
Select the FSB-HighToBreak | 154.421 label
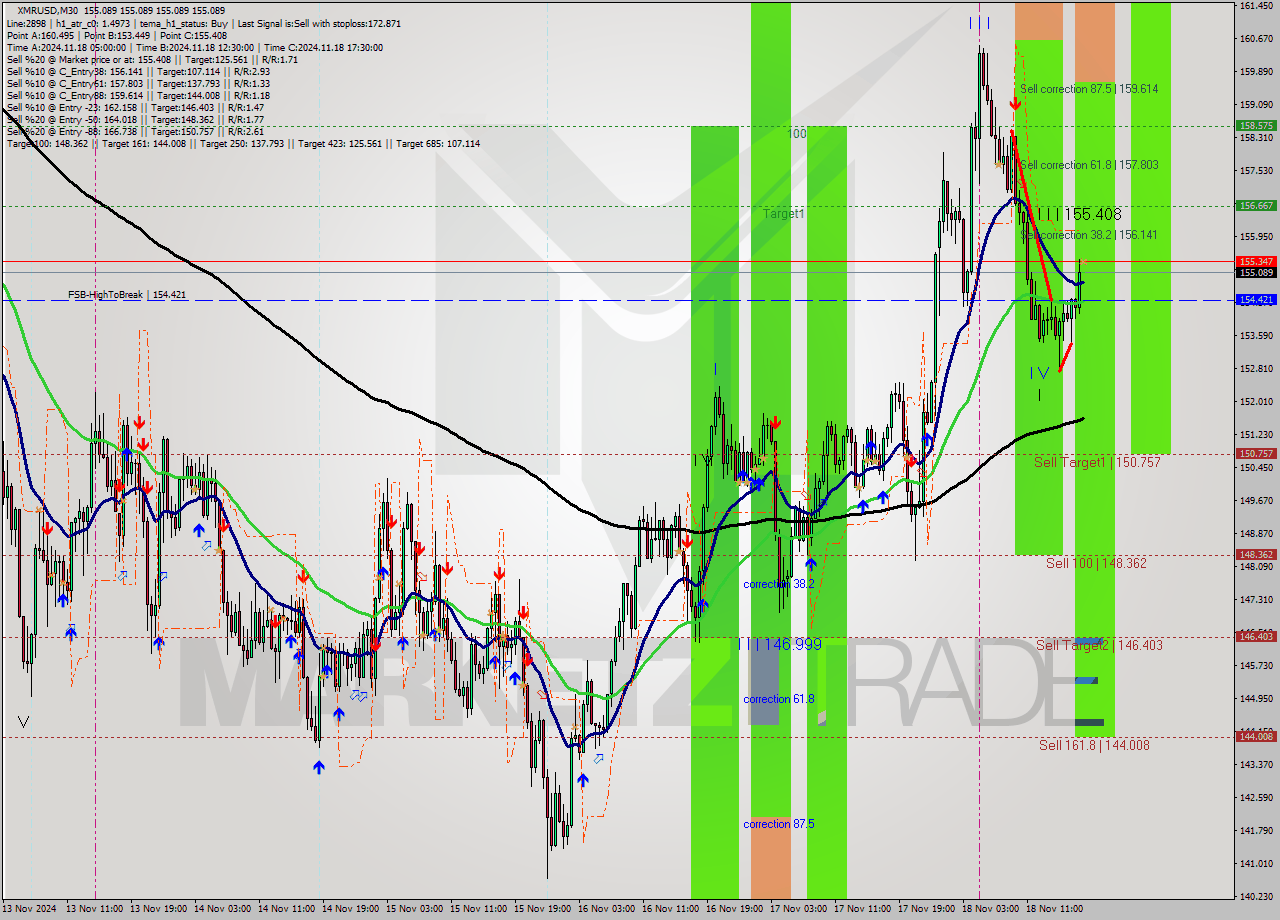127,295
